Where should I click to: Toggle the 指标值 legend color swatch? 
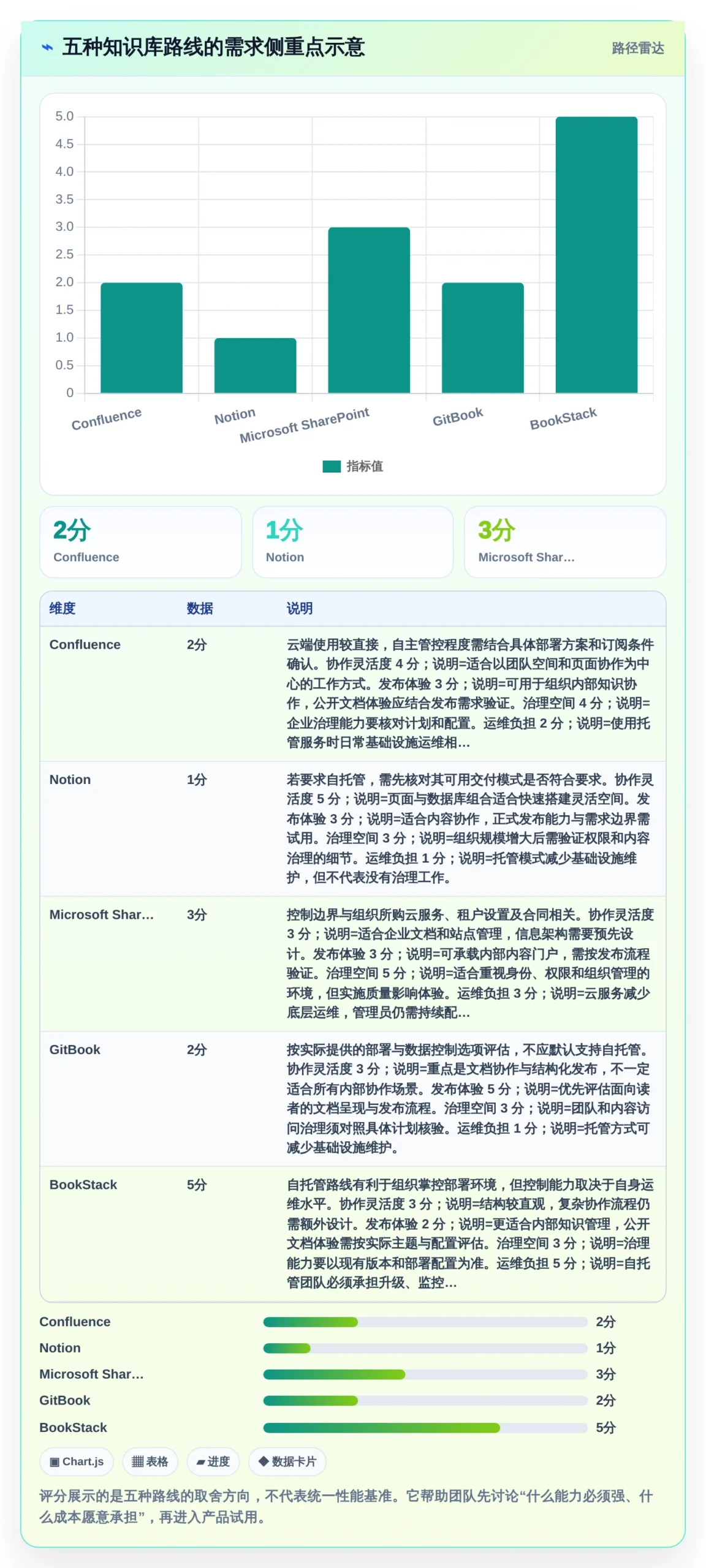(x=332, y=467)
